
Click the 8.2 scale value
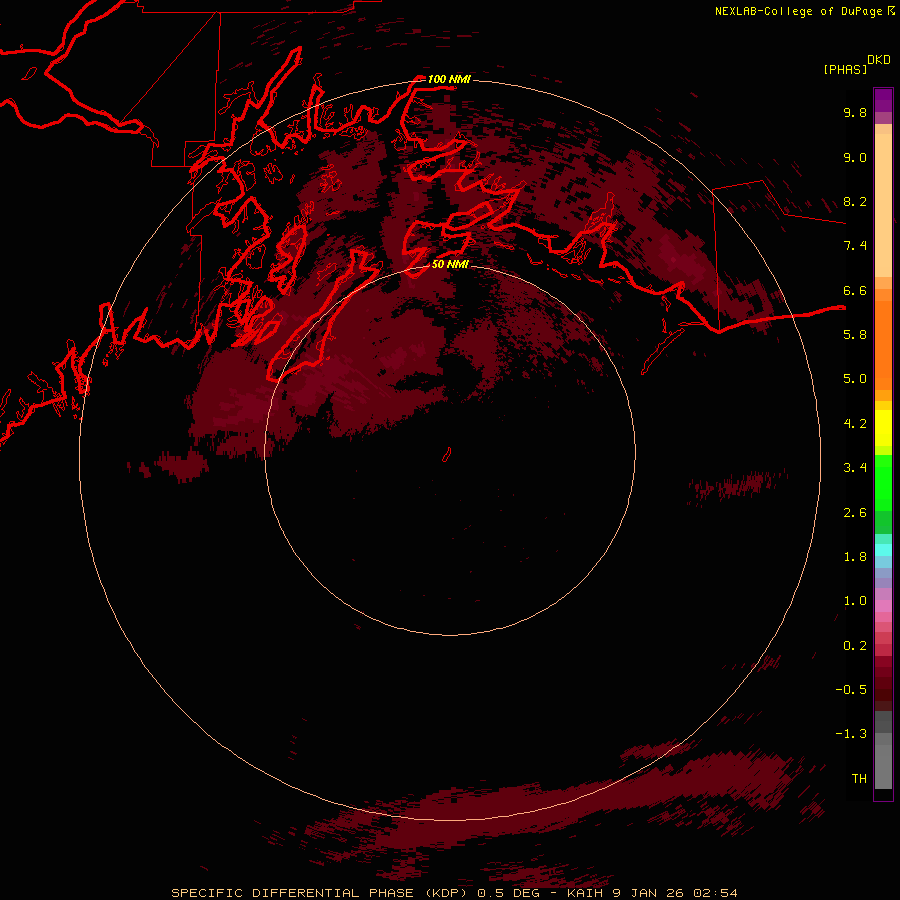pyautogui.click(x=855, y=201)
